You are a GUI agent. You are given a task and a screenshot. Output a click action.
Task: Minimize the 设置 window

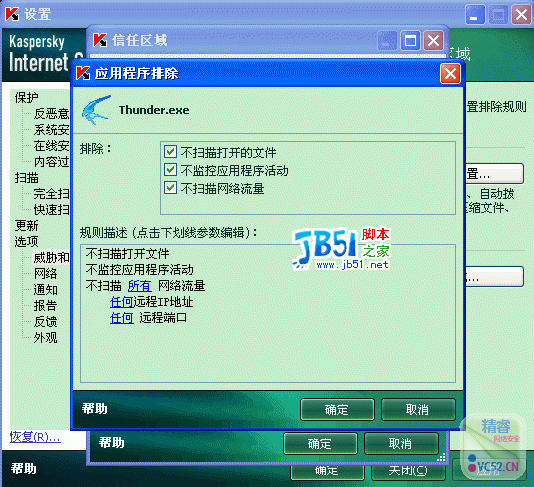click(x=475, y=14)
